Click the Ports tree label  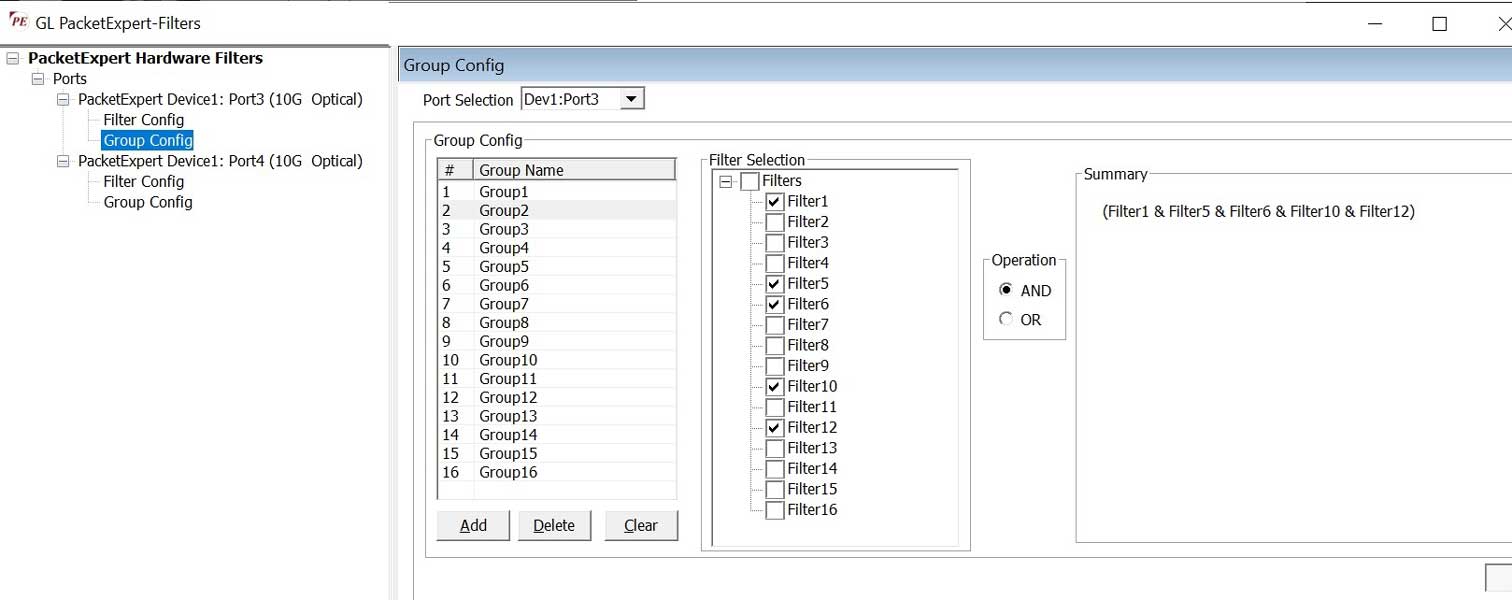(x=70, y=79)
